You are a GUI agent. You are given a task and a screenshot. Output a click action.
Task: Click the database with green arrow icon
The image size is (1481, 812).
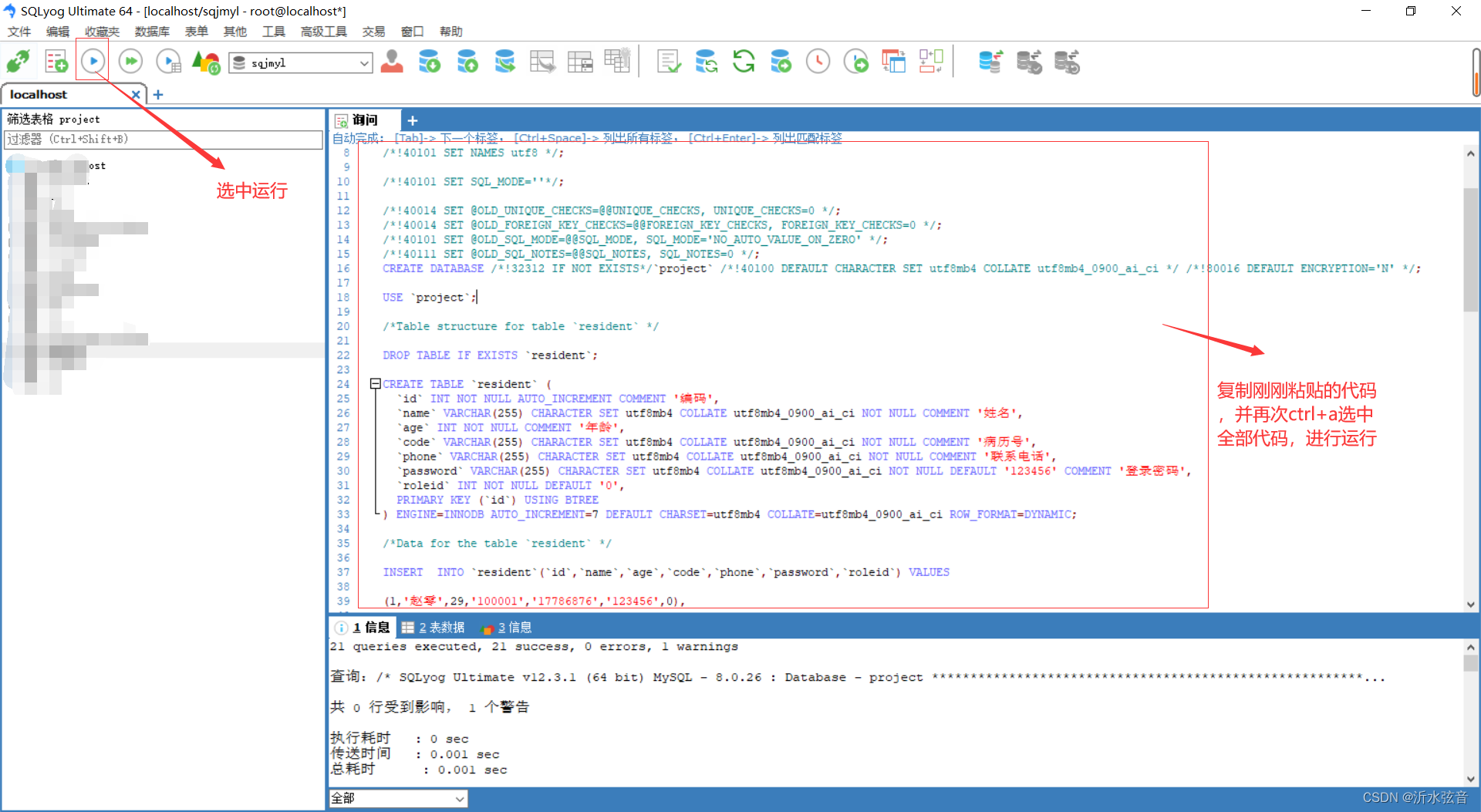(x=781, y=61)
